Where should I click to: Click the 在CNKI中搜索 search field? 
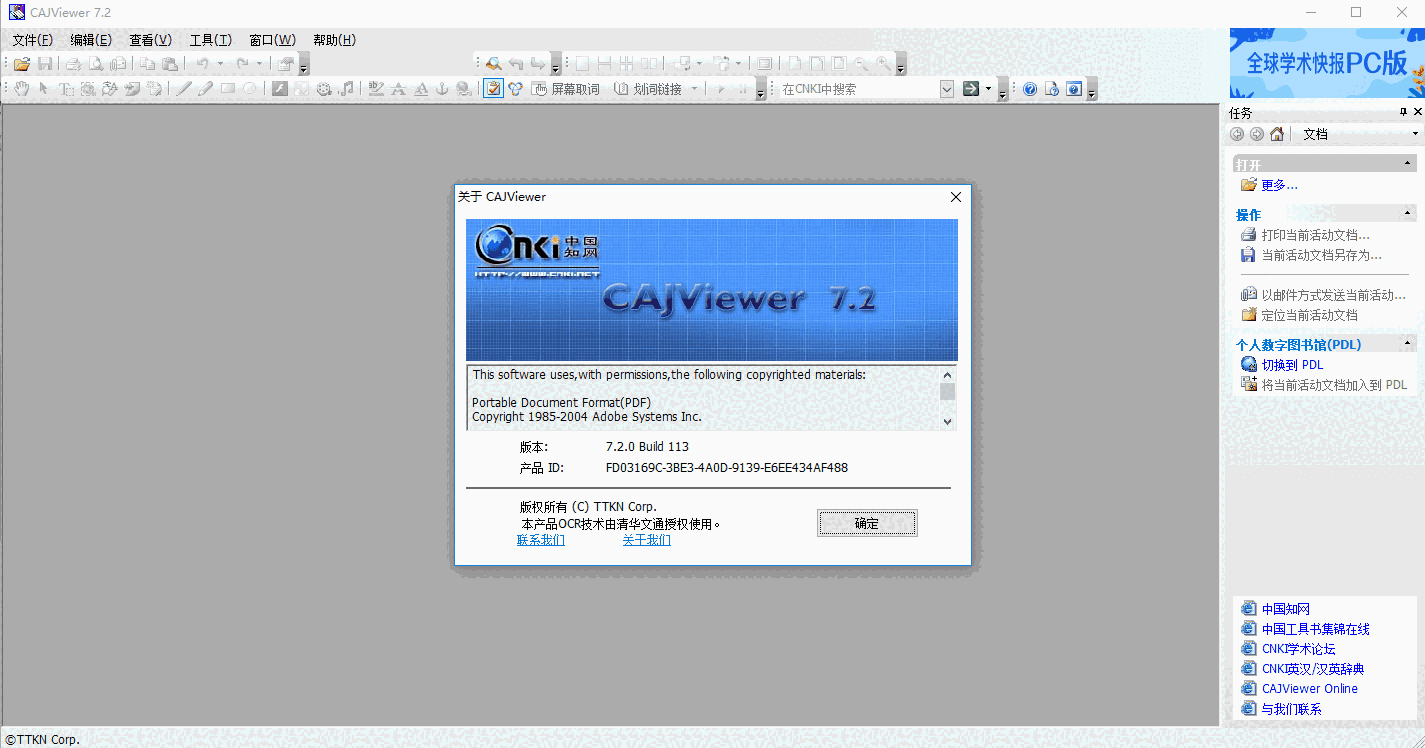[859, 89]
